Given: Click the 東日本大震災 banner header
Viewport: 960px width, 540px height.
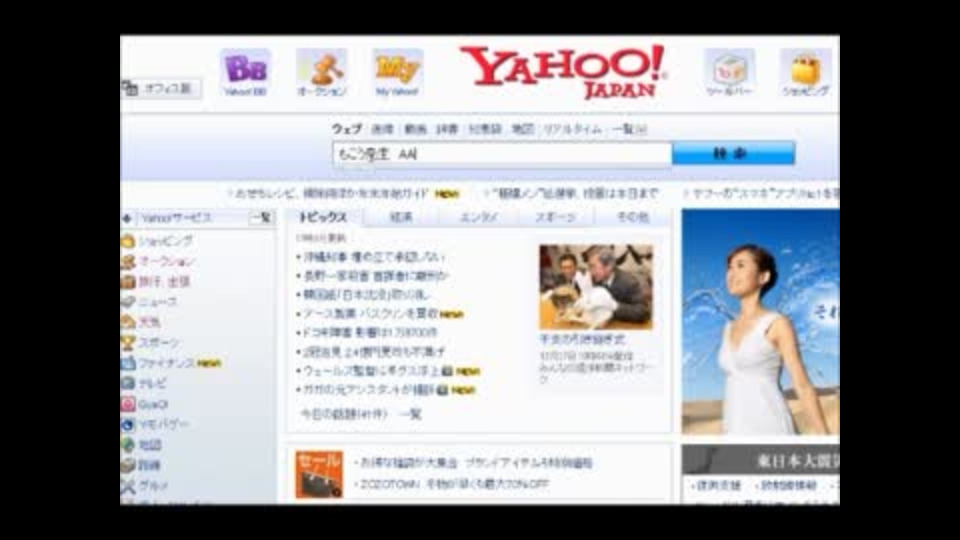Looking at the screenshot, I should [x=760, y=460].
